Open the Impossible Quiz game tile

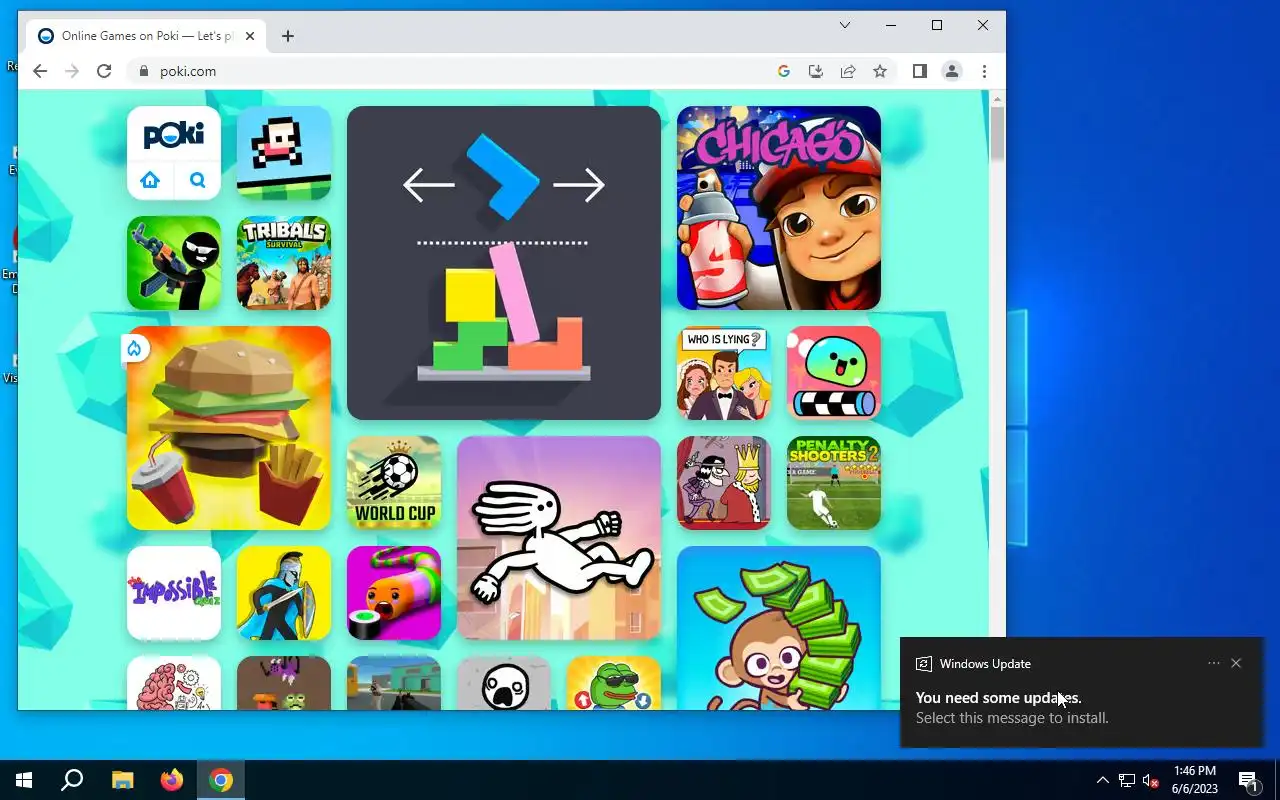click(x=174, y=593)
